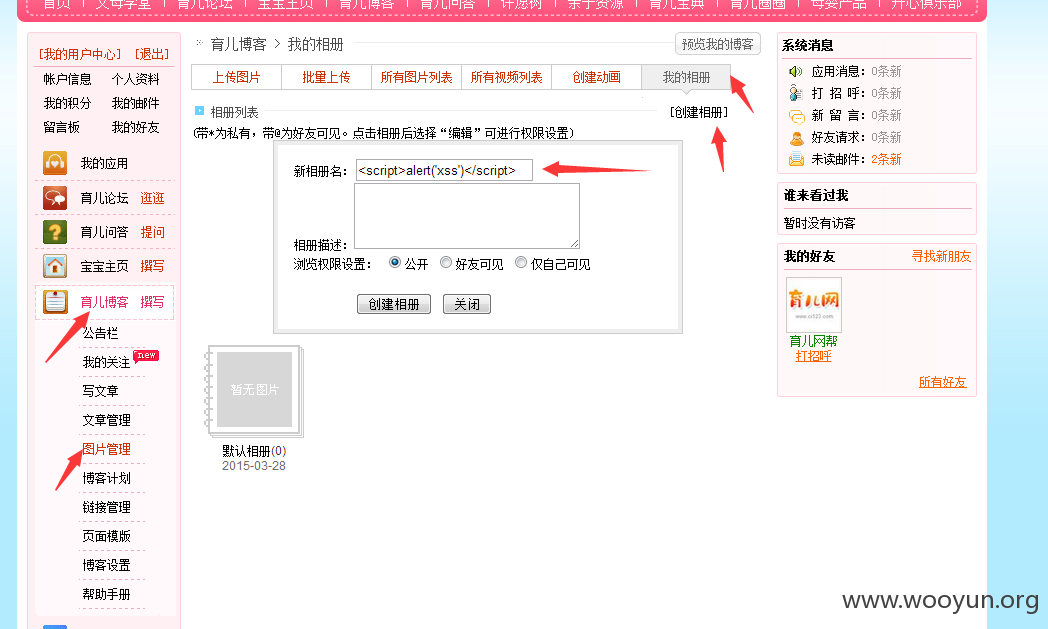Open 图片管理 in blog submenu

106,449
